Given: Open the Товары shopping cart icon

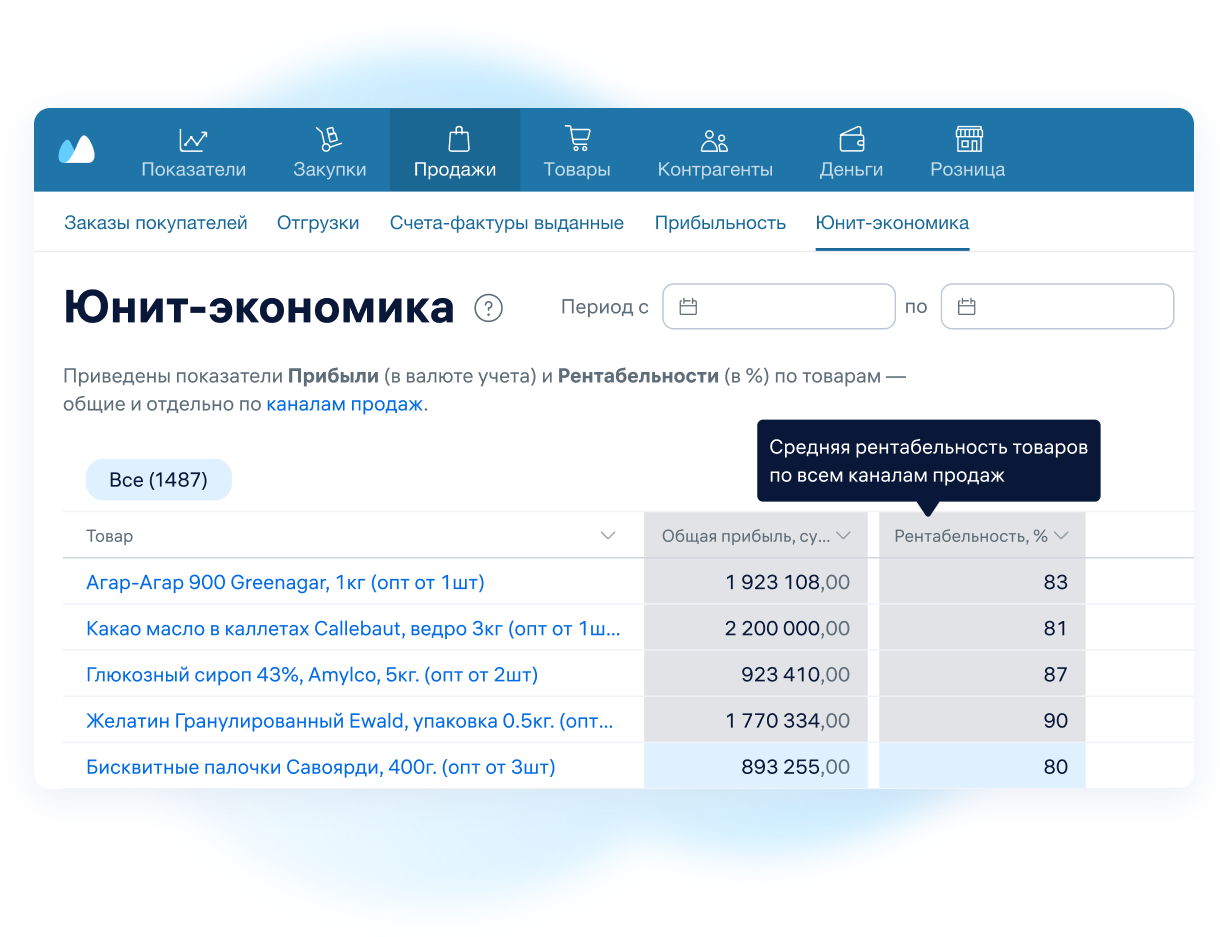Looking at the screenshot, I should 577,139.
